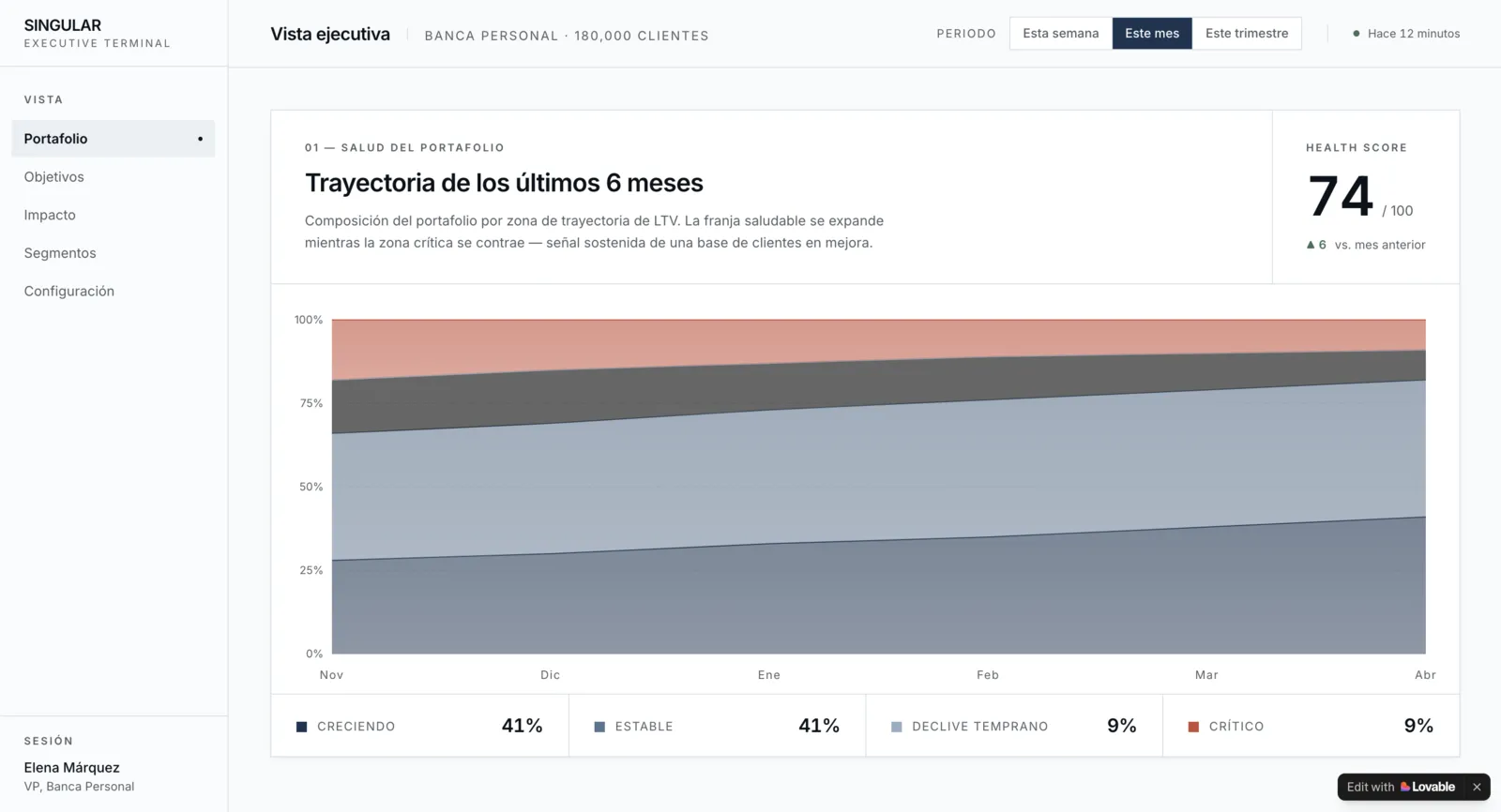Click the VP, Banca Personal role text
Image resolution: width=1501 pixels, height=812 pixels.
80,787
